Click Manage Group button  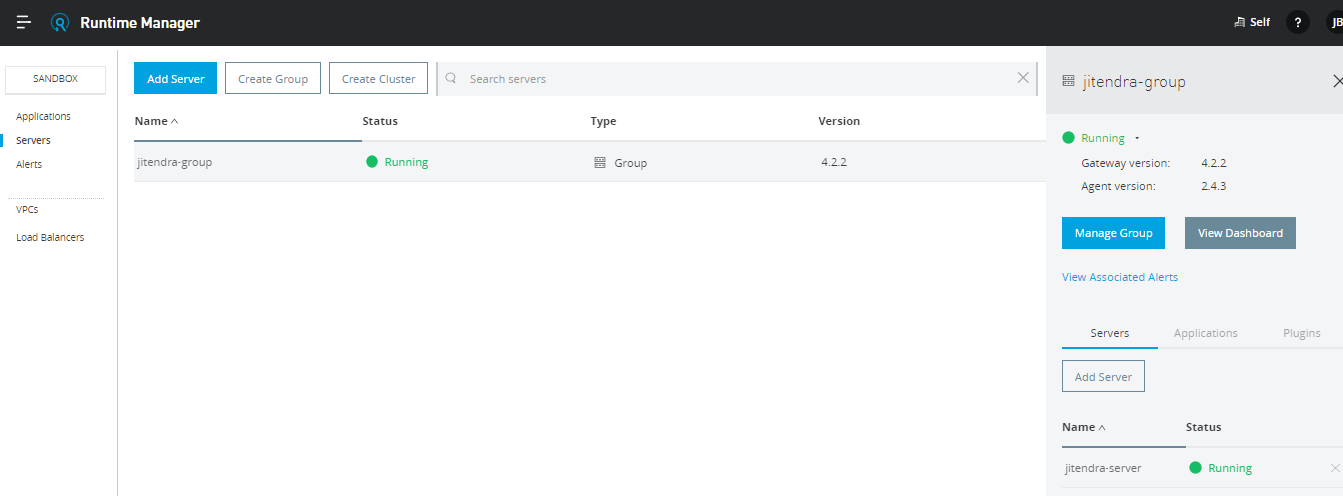click(x=1113, y=233)
